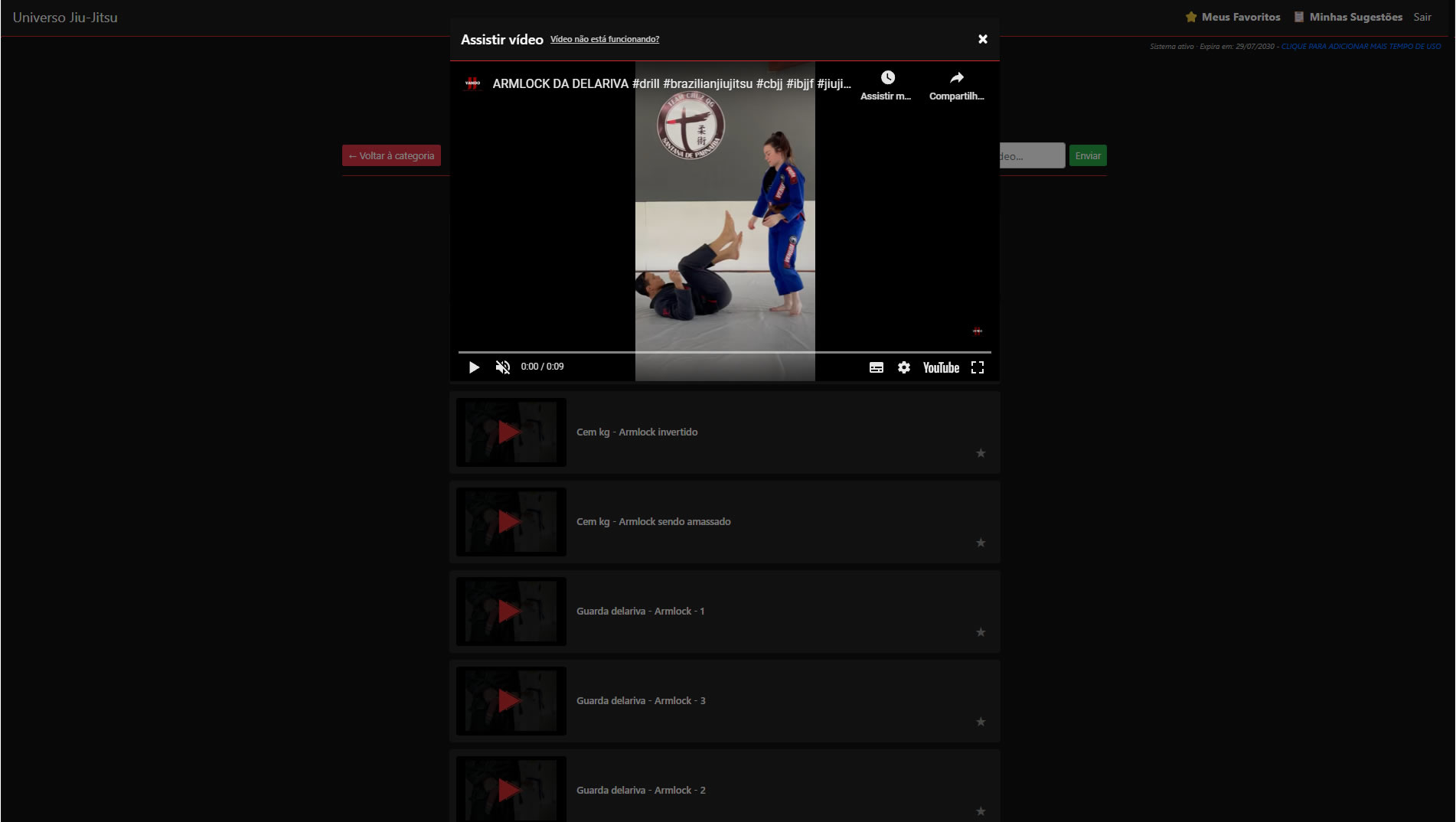Unmute the video sound

click(x=502, y=367)
